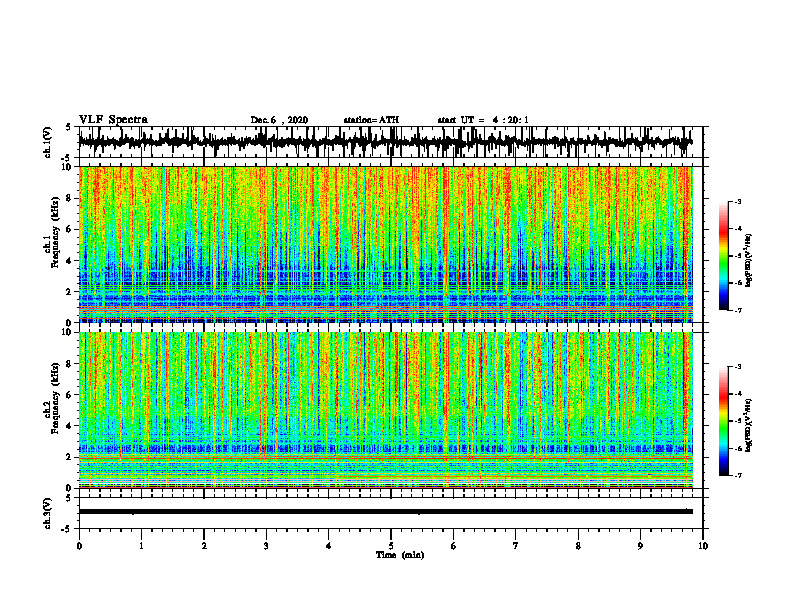Click the 'Time (min)' axis label
This screenshot has height=612, width=792.
coord(400,555)
